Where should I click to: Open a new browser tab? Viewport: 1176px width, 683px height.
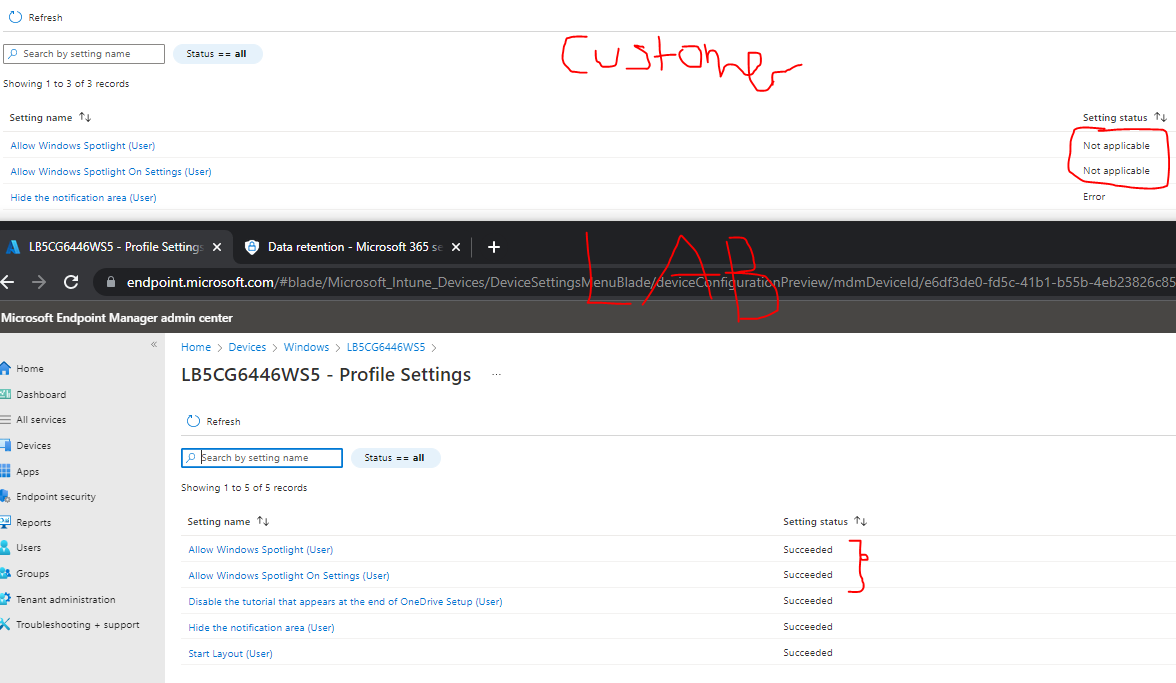tap(494, 247)
